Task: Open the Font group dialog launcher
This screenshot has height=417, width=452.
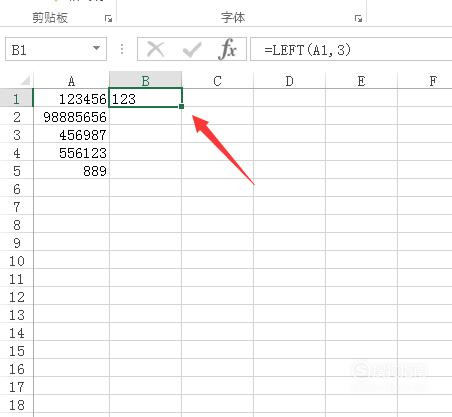Action: [x=358, y=19]
